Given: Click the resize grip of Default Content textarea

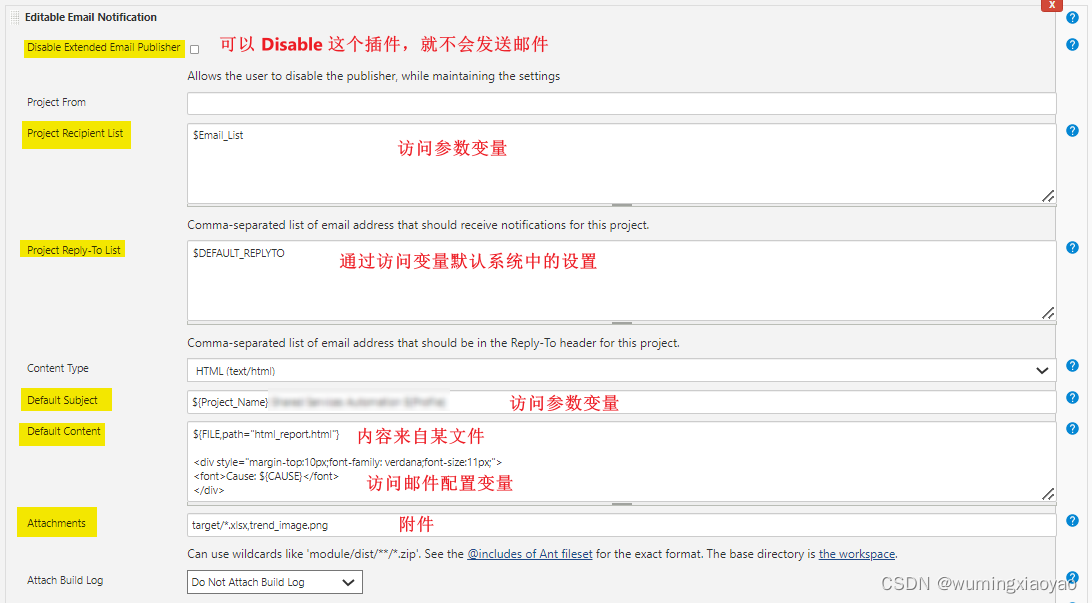Looking at the screenshot, I should [1047, 494].
